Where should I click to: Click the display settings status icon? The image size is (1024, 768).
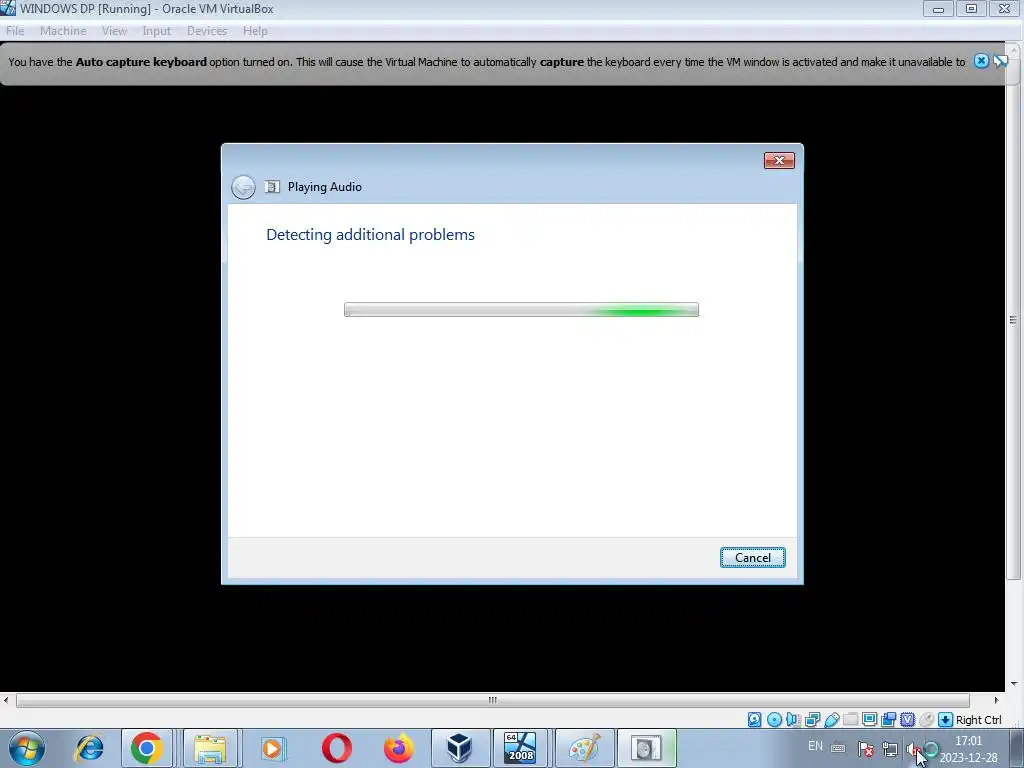click(x=869, y=720)
